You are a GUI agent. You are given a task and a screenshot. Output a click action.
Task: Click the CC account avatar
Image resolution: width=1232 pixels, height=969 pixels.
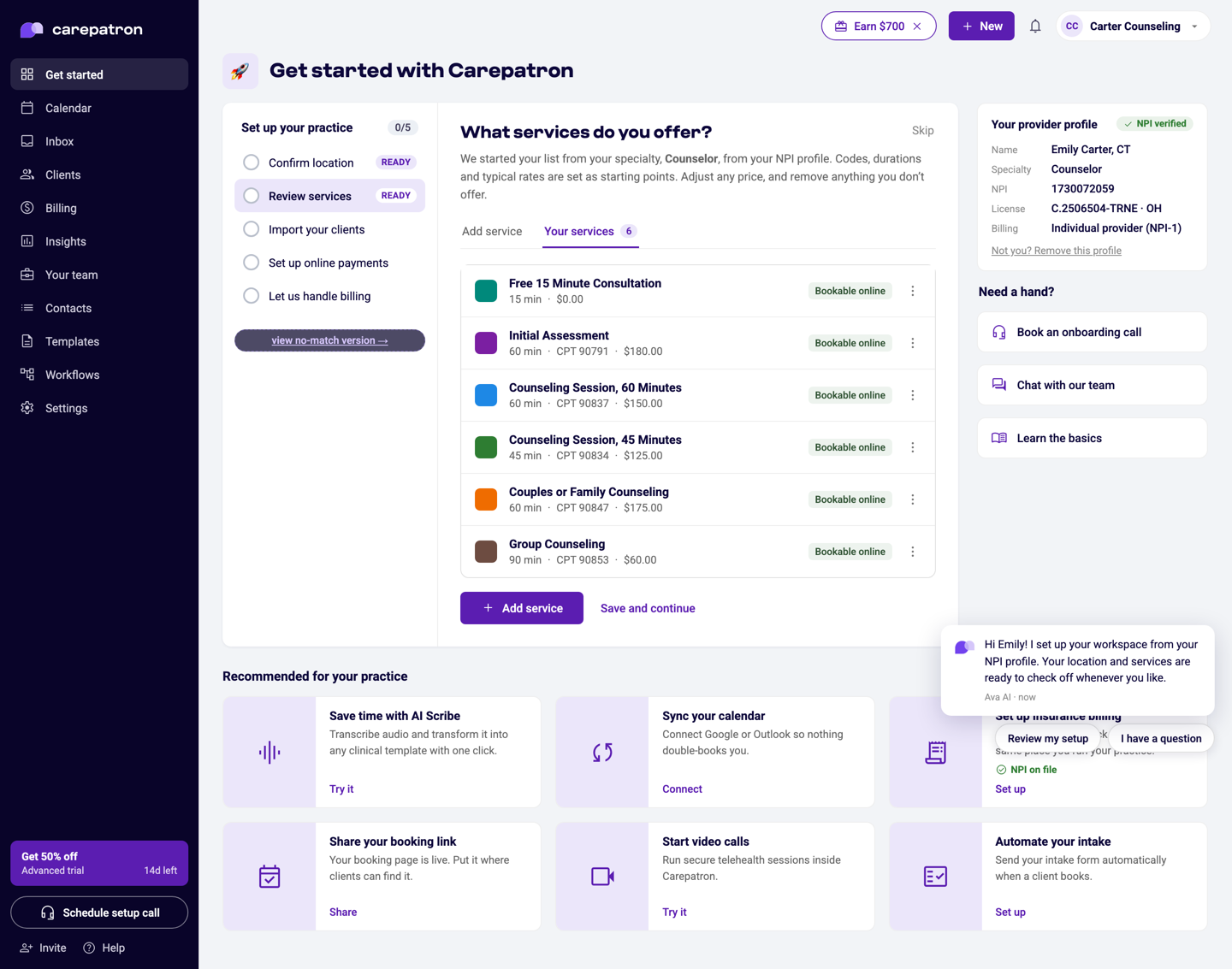coord(1072,27)
